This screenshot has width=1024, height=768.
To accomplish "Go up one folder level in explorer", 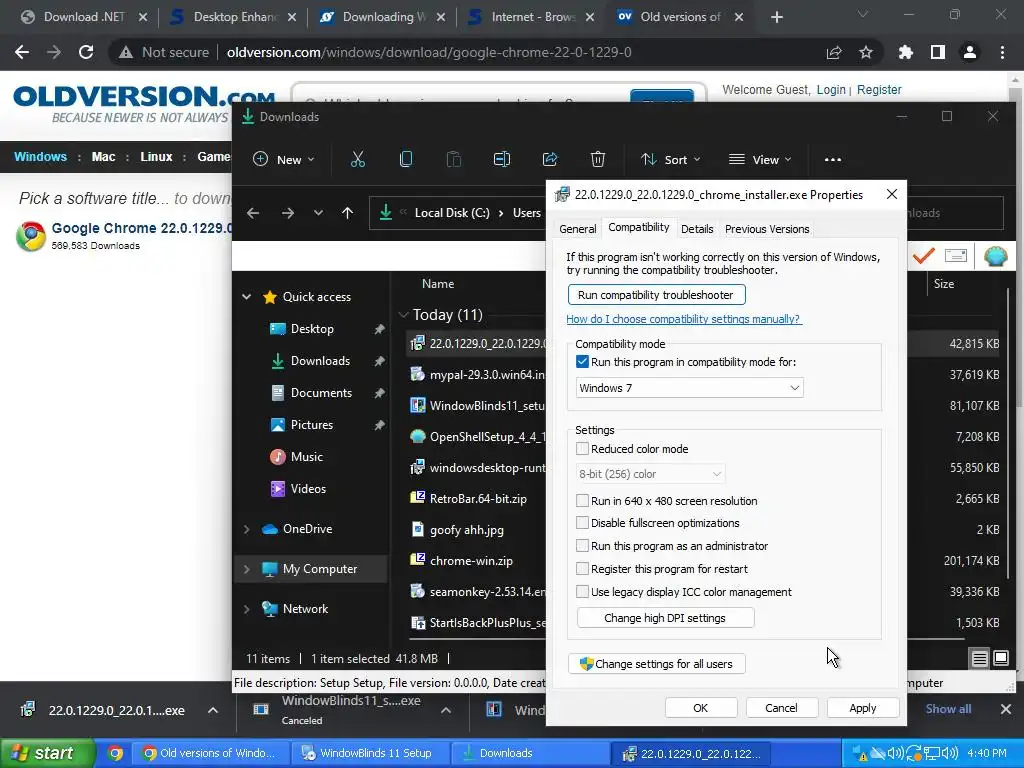I will click(x=347, y=213).
